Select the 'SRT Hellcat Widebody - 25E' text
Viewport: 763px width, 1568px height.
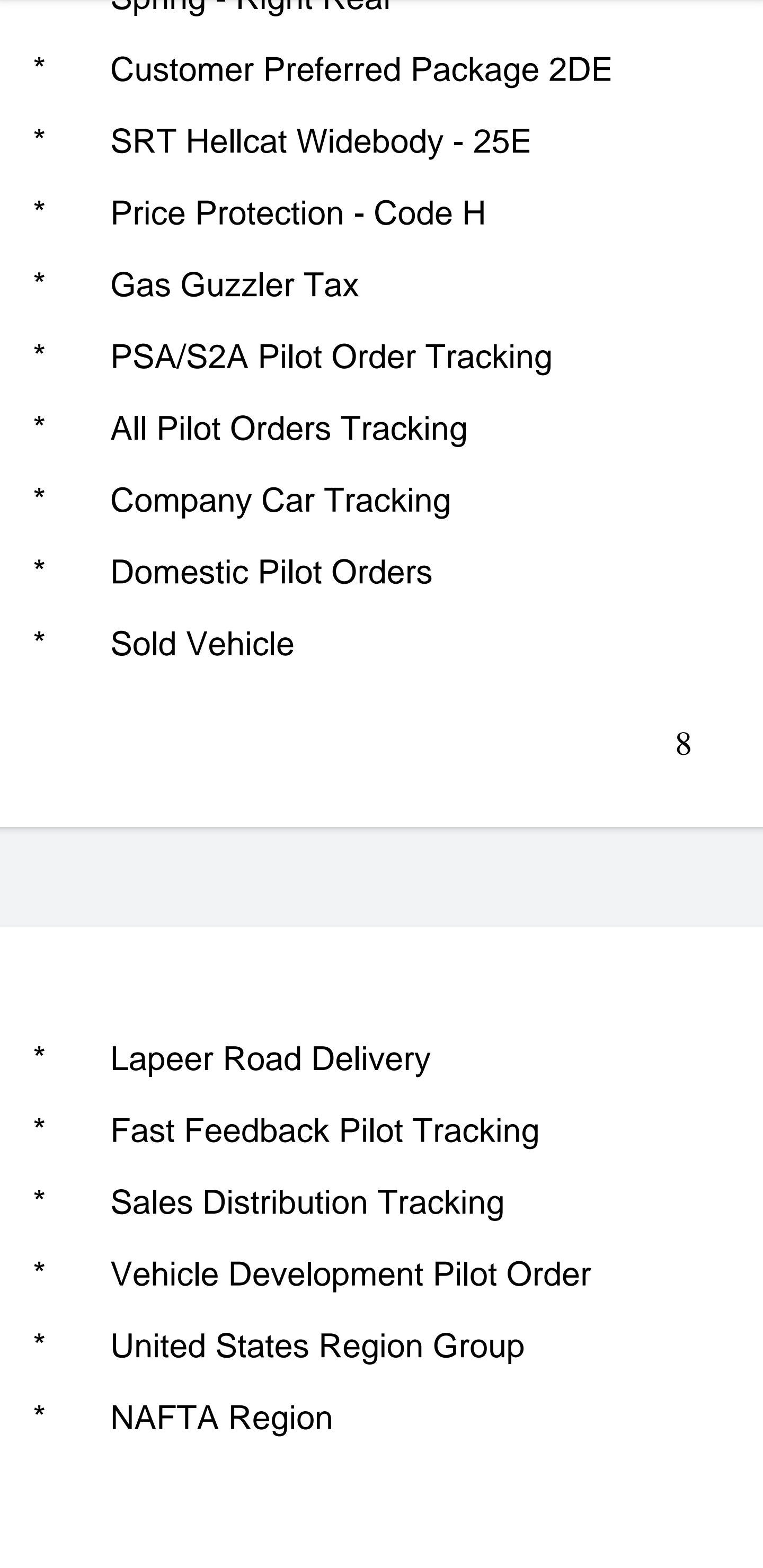pos(321,142)
